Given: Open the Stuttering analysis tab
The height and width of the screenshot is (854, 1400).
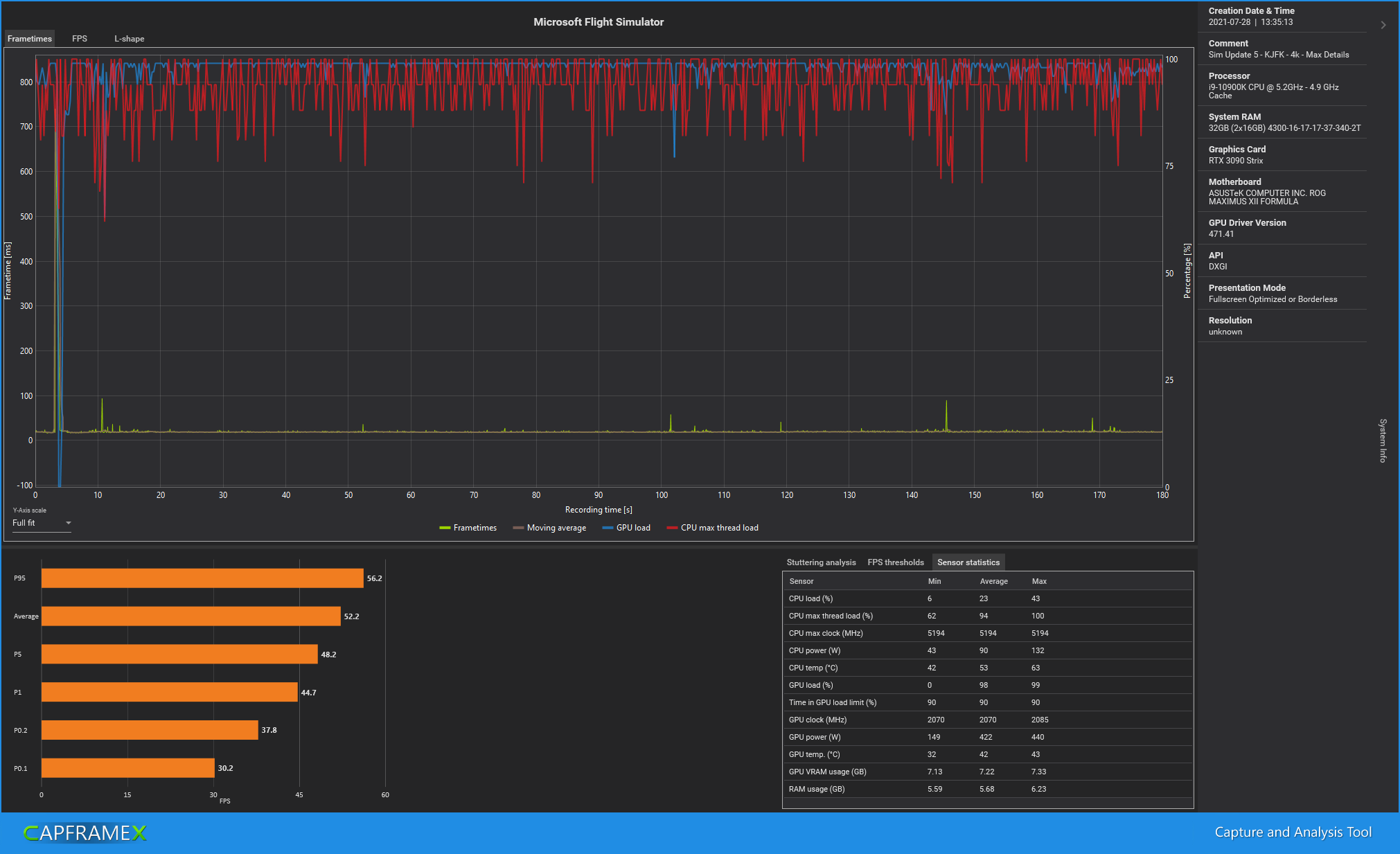Looking at the screenshot, I should tap(821, 562).
